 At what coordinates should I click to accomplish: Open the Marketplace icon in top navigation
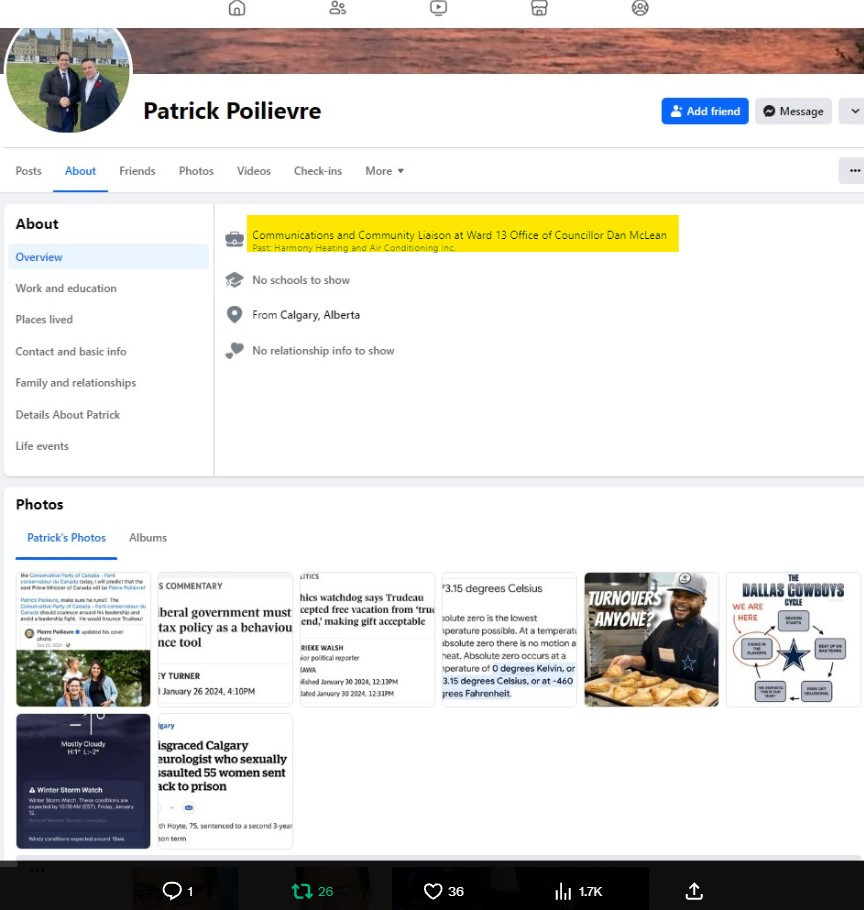pyautogui.click(x=539, y=8)
